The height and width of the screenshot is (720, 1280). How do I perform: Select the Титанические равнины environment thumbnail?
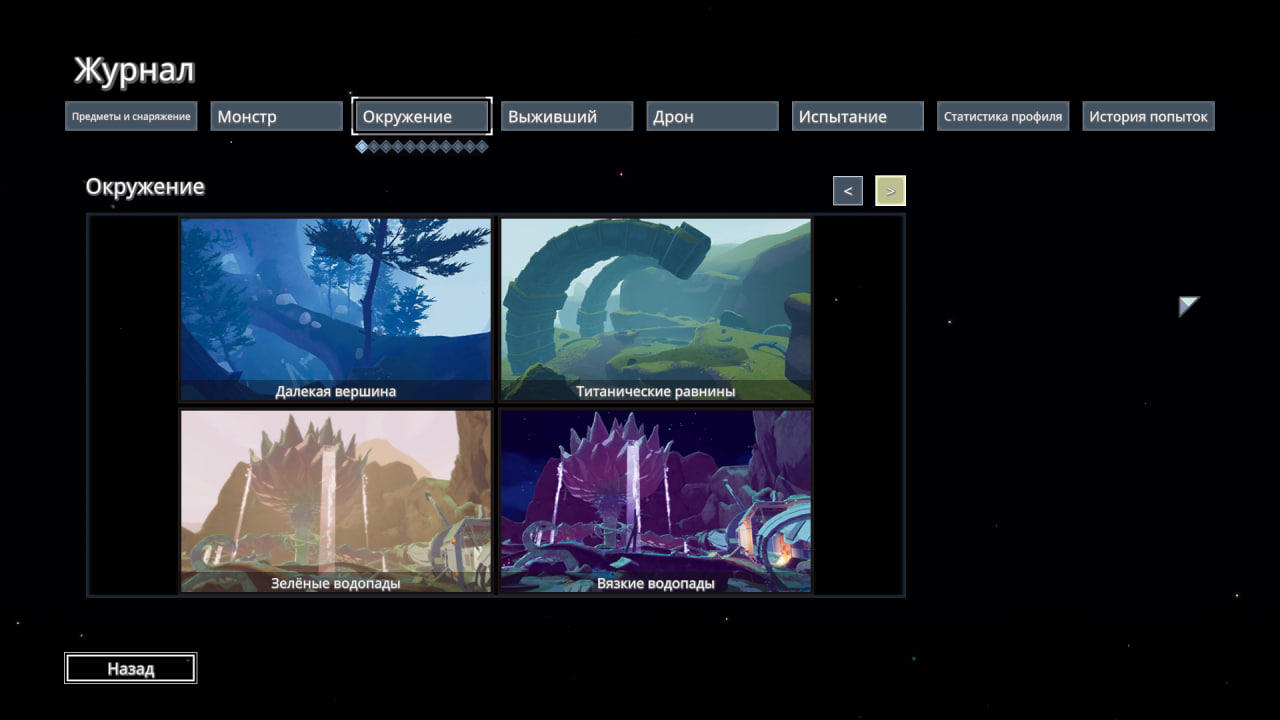tap(656, 310)
